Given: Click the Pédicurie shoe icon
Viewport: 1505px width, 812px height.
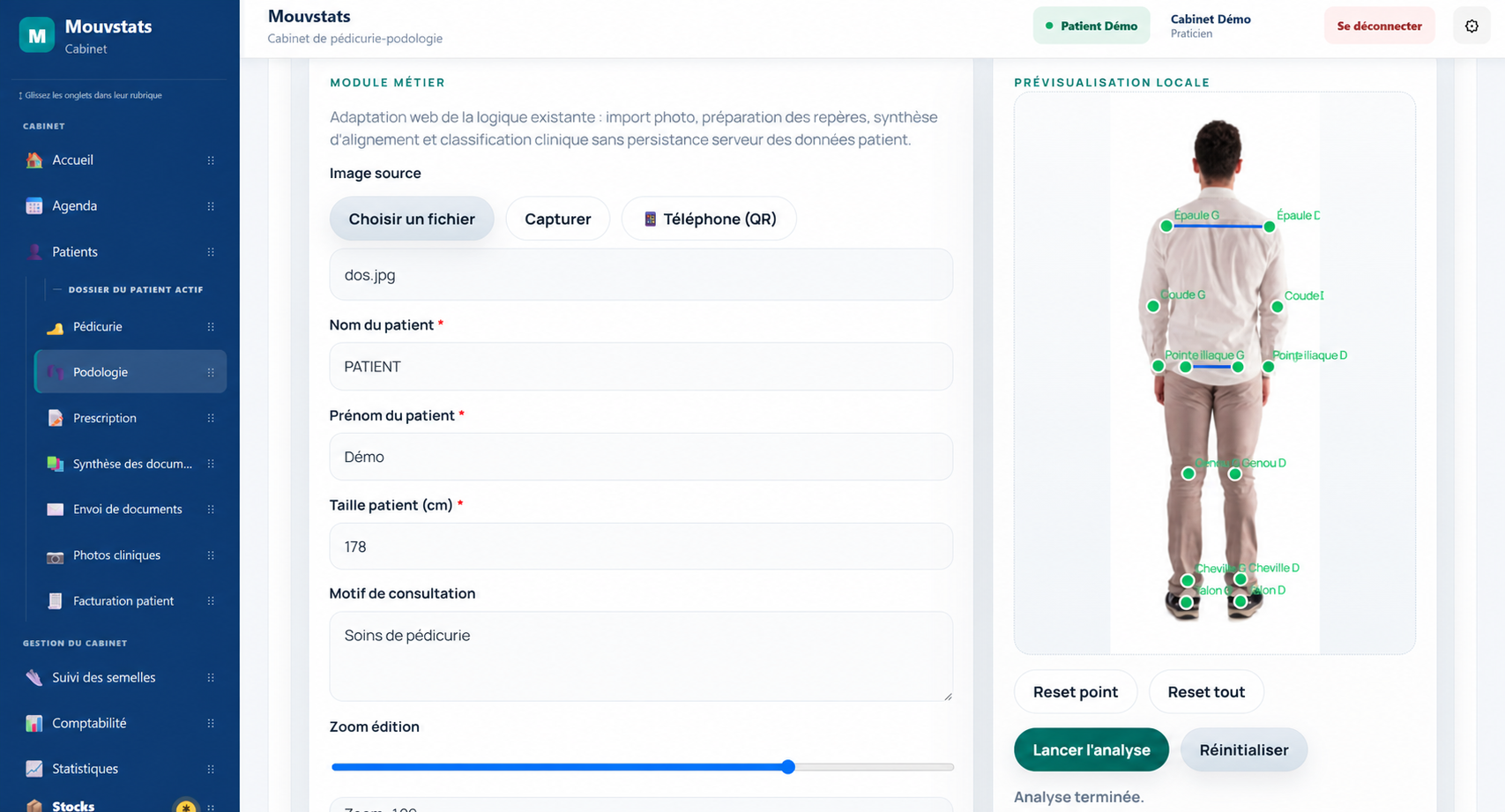Looking at the screenshot, I should click(56, 327).
